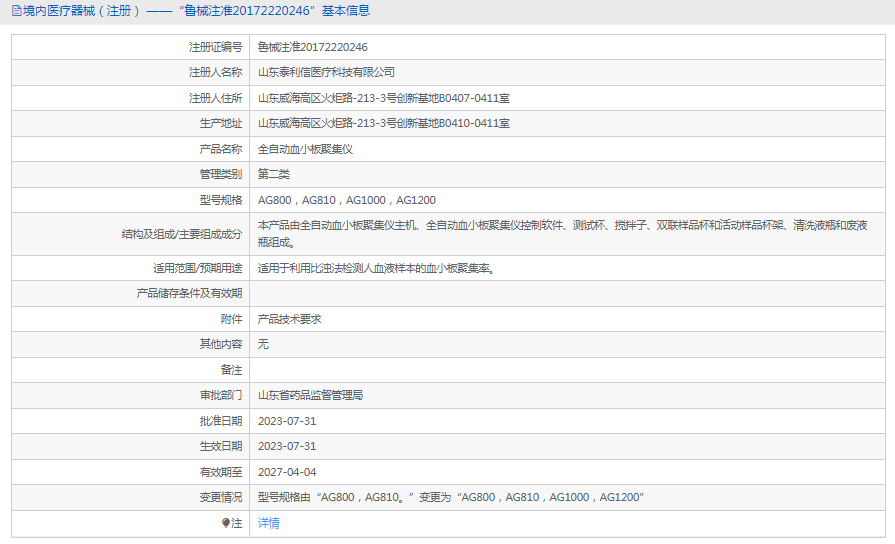Click the 管理类别 label
Screen dimensions: 895x544
(x=221, y=174)
